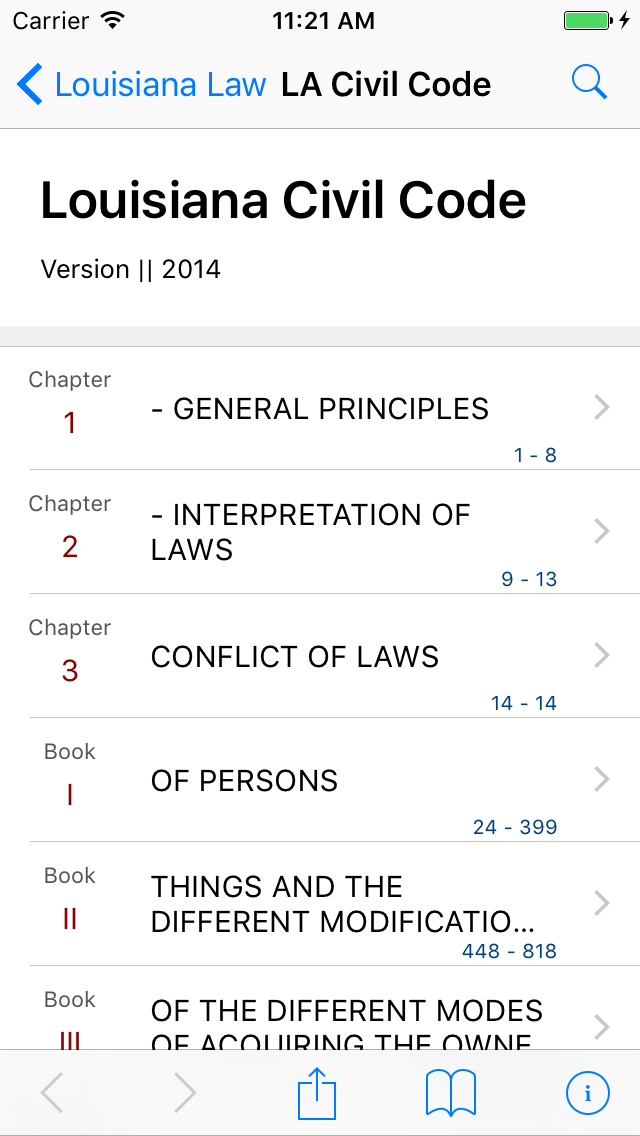Tap the back chevron icon in header
The image size is (640, 1136).
tap(30, 85)
